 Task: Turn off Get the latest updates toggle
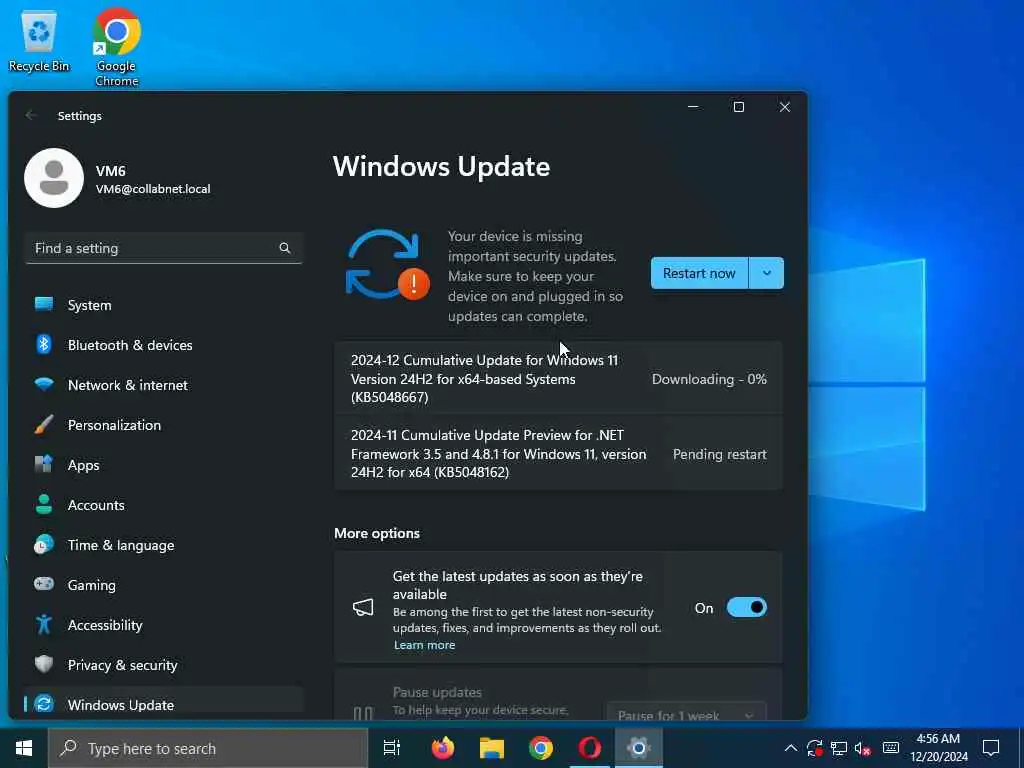[x=746, y=607]
